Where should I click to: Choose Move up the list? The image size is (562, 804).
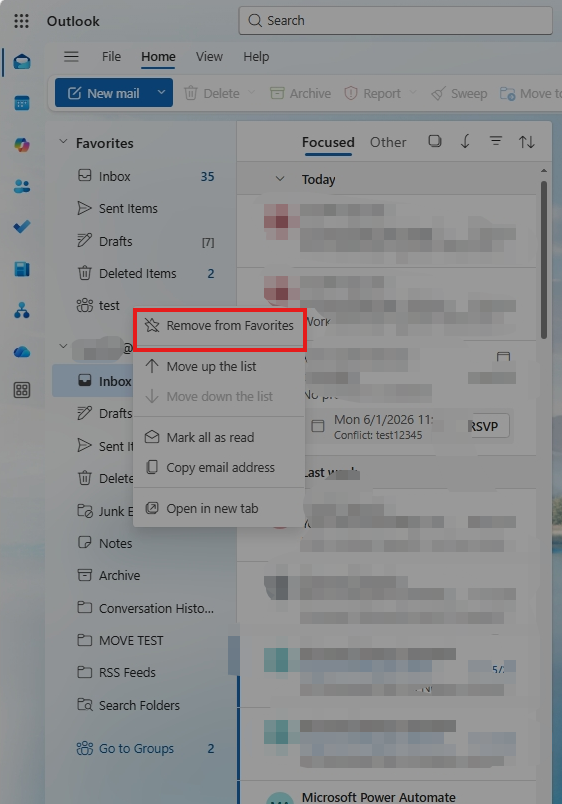pyautogui.click(x=219, y=366)
